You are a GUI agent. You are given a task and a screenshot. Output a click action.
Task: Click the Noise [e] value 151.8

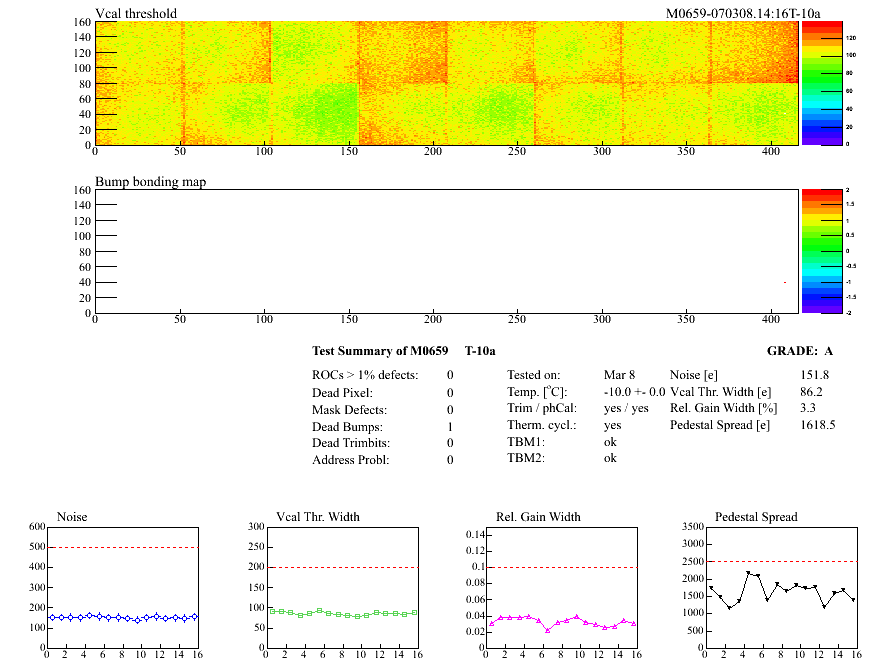point(814,375)
